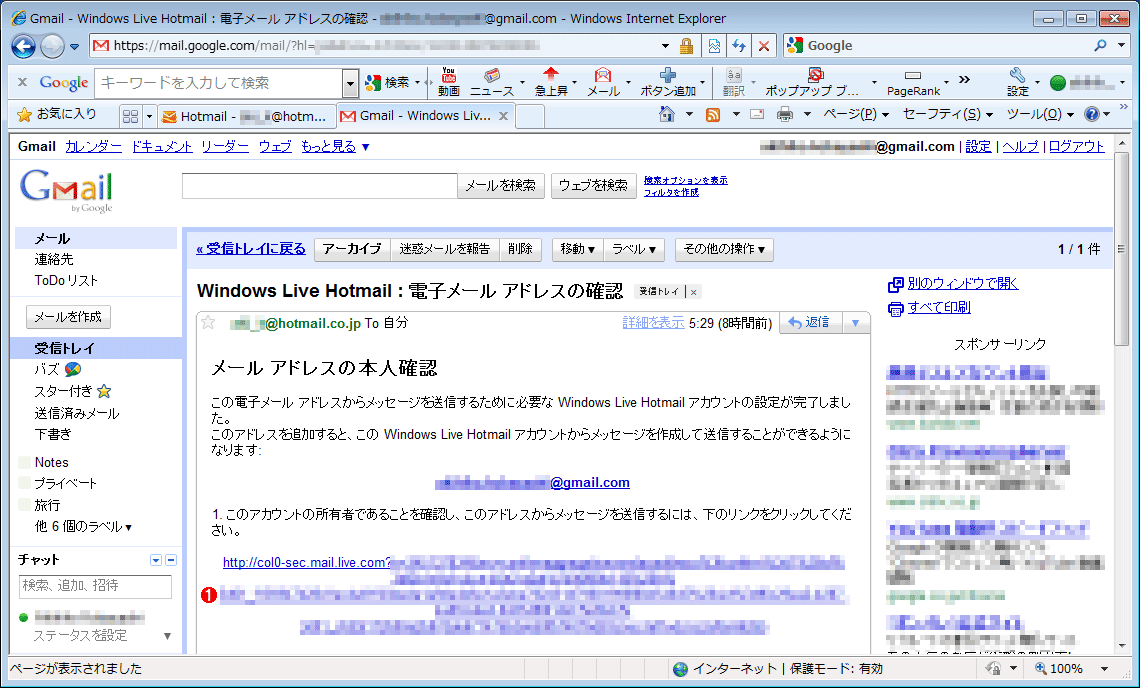Click the PageRank toolbar indicator
This screenshot has width=1140, height=688.
(x=913, y=82)
